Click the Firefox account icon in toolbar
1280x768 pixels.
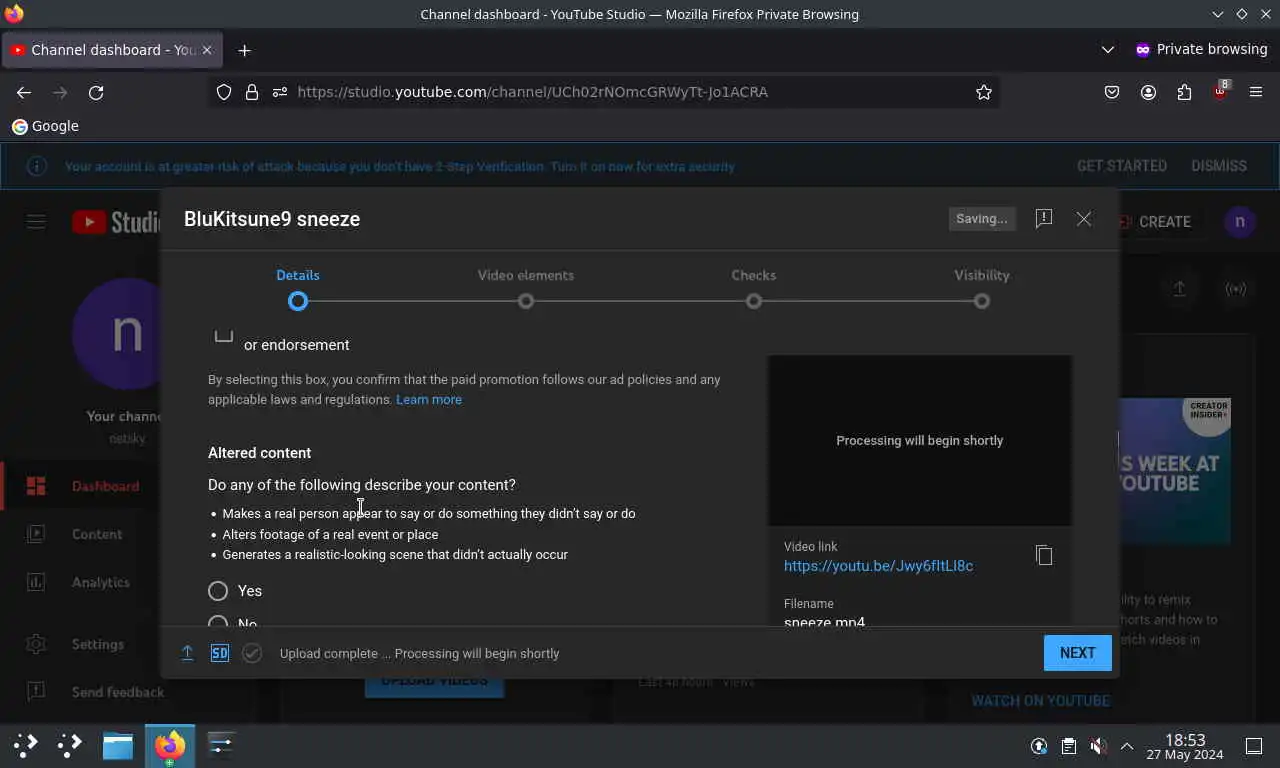pos(1148,92)
